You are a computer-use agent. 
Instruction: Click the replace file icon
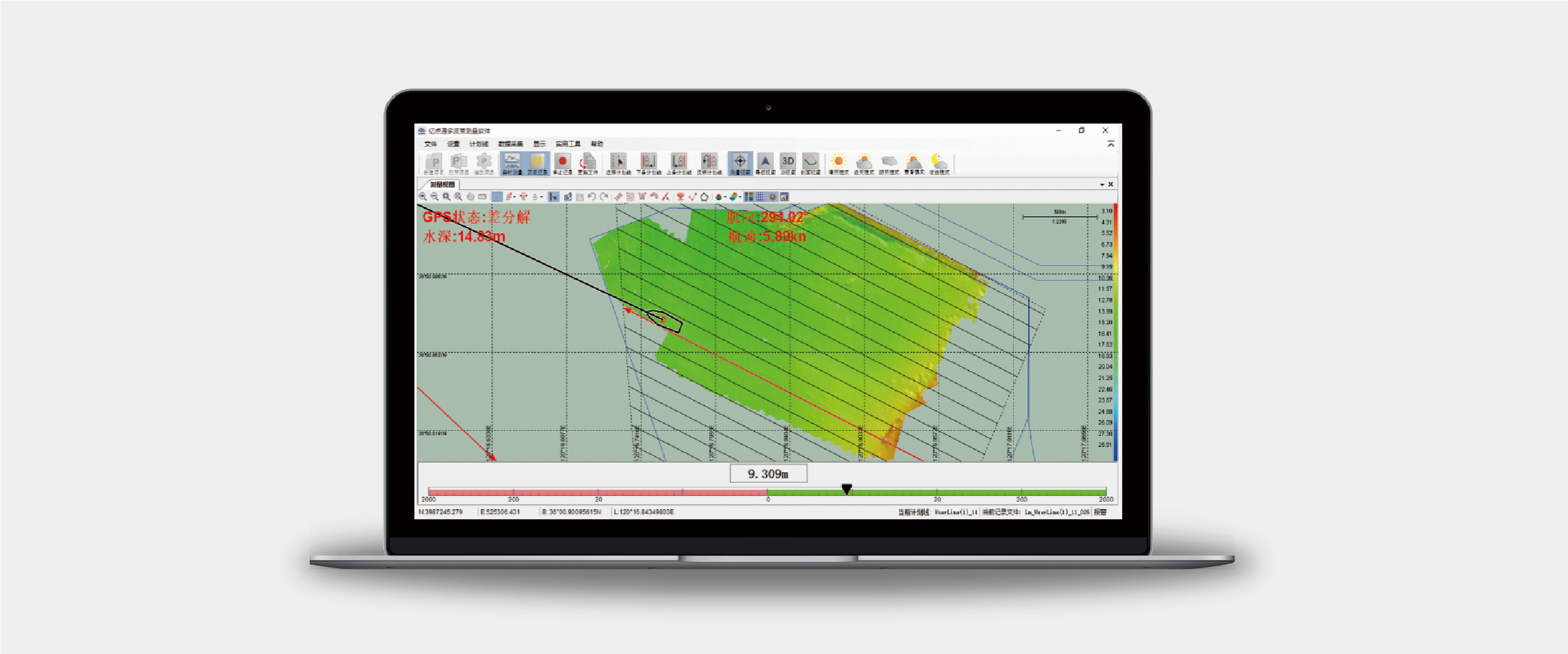pyautogui.click(x=587, y=163)
